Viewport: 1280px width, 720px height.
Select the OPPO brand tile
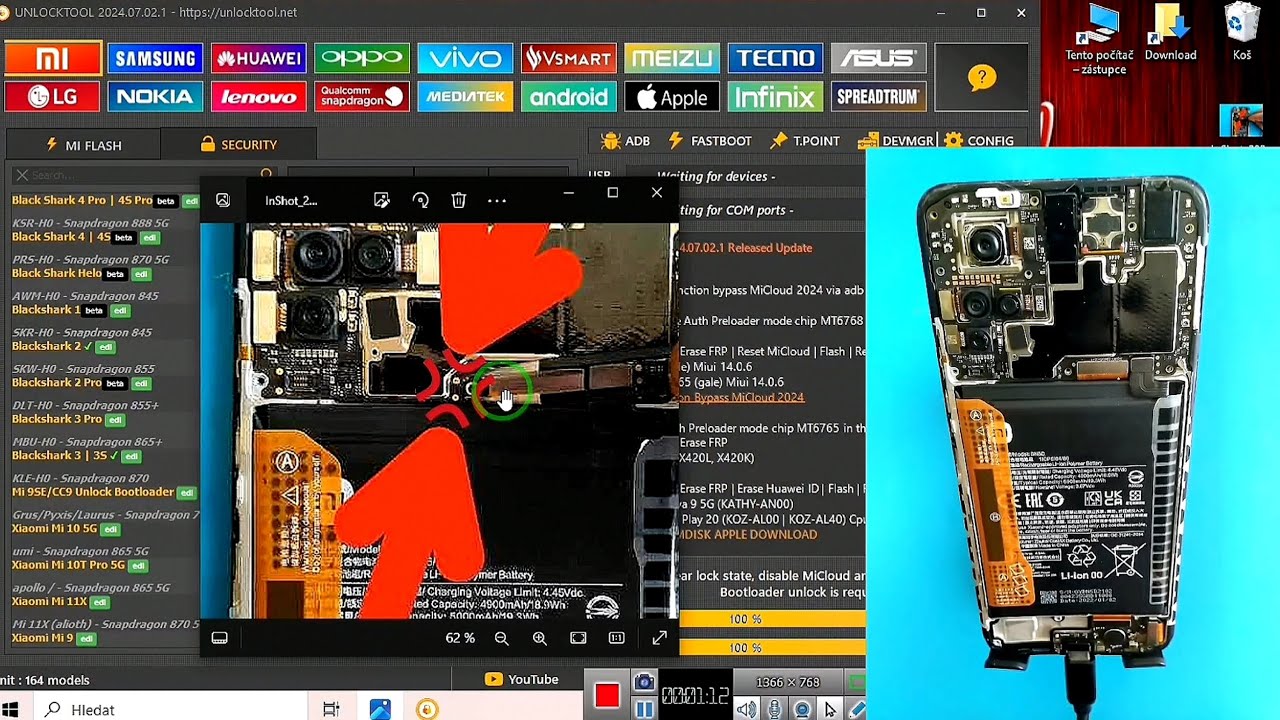pyautogui.click(x=362, y=59)
